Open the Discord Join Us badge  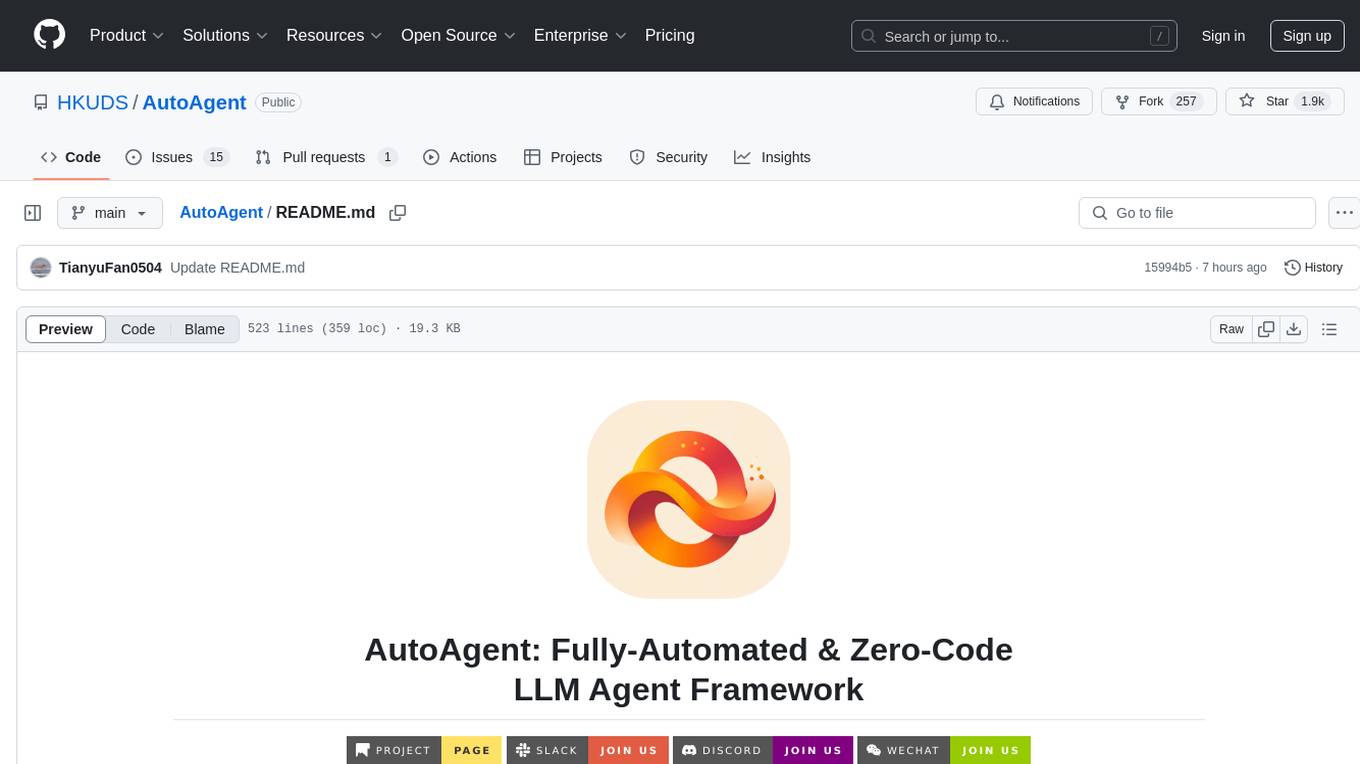pyautogui.click(x=763, y=750)
